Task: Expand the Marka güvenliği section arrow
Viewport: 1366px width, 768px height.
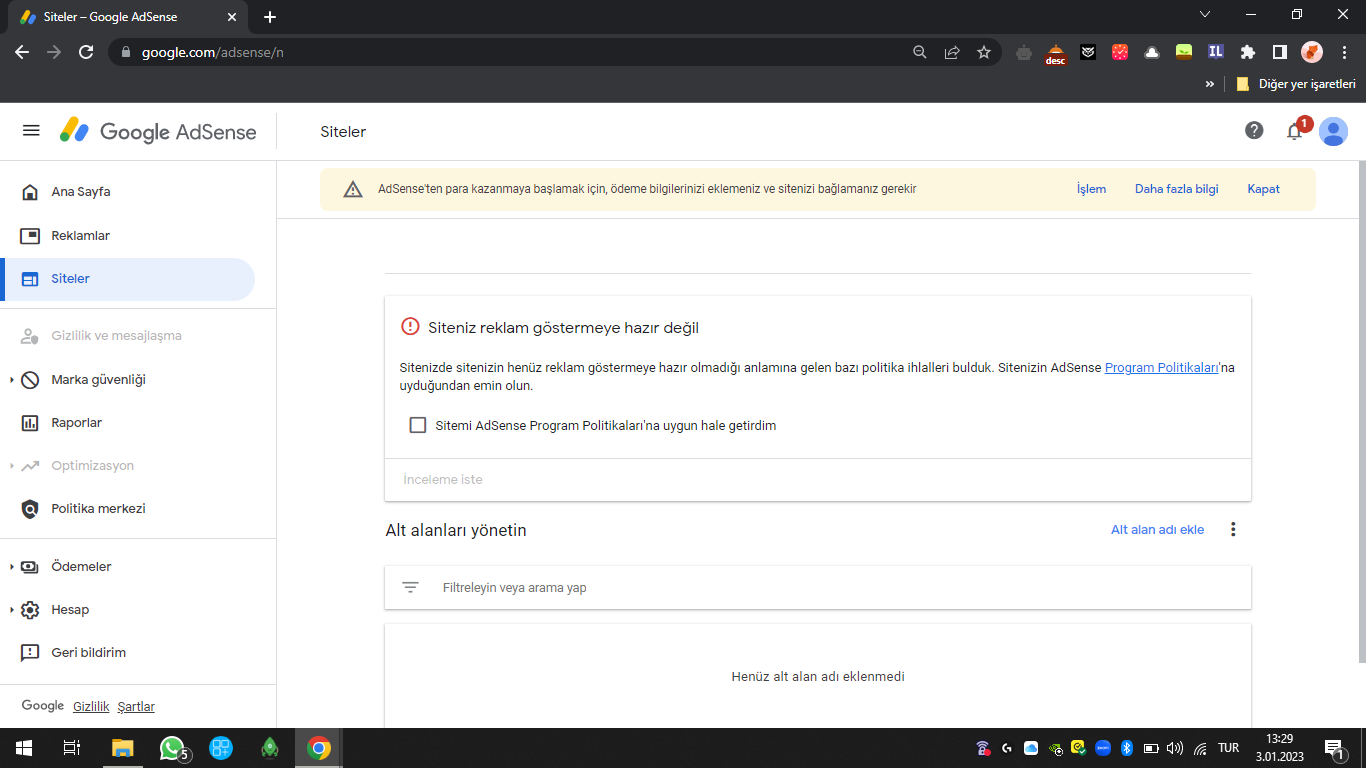Action: 11,380
